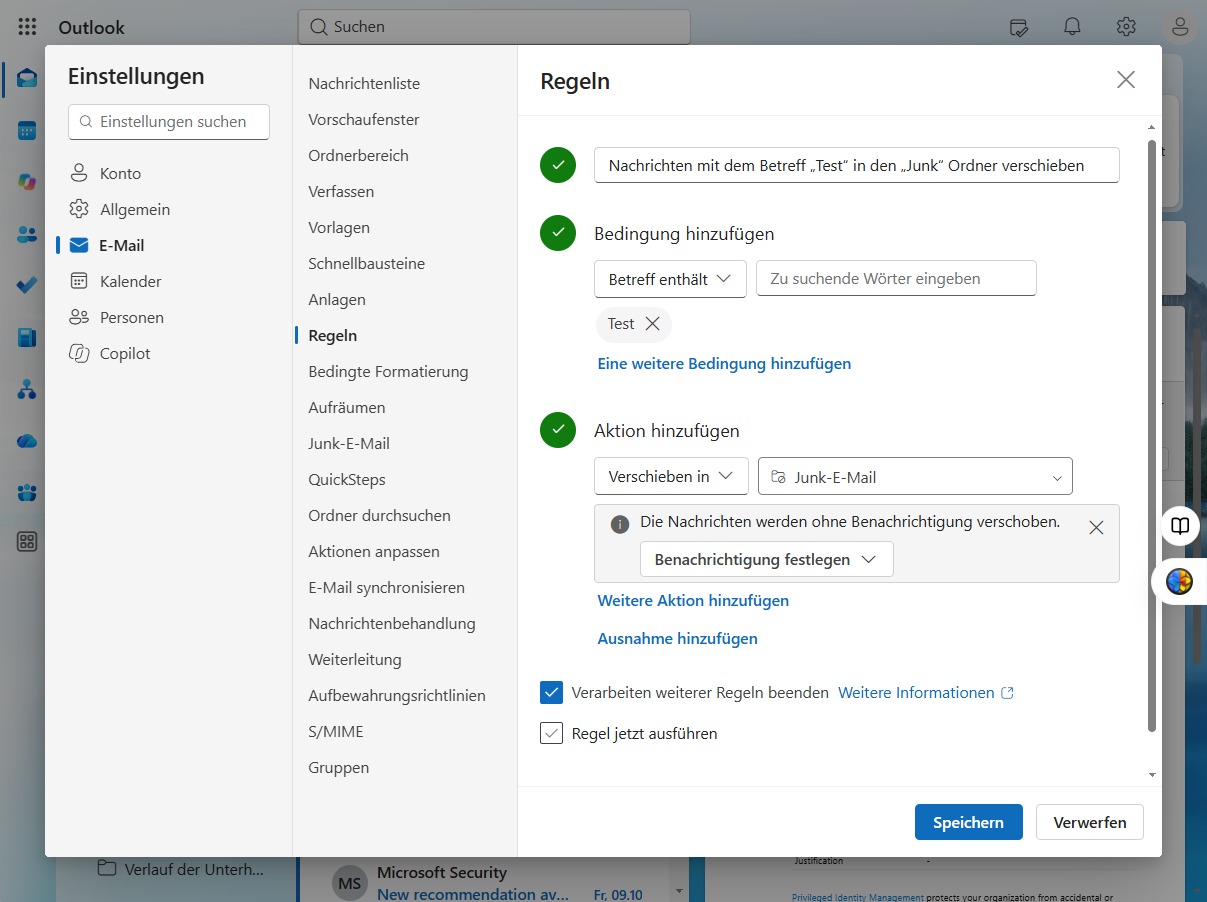Viewport: 1207px width, 902px height.
Task: Open 'Benachrichtigung festlegen' dropdown
Action: point(766,559)
